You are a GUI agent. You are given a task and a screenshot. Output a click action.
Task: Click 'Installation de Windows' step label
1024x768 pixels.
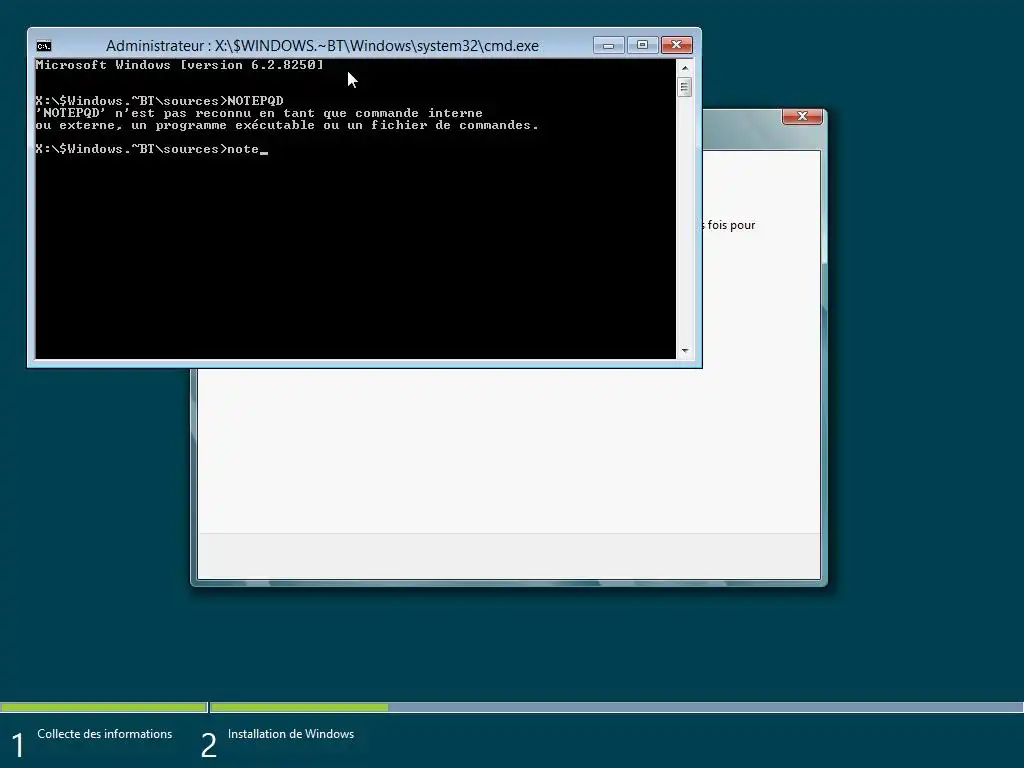pos(291,734)
